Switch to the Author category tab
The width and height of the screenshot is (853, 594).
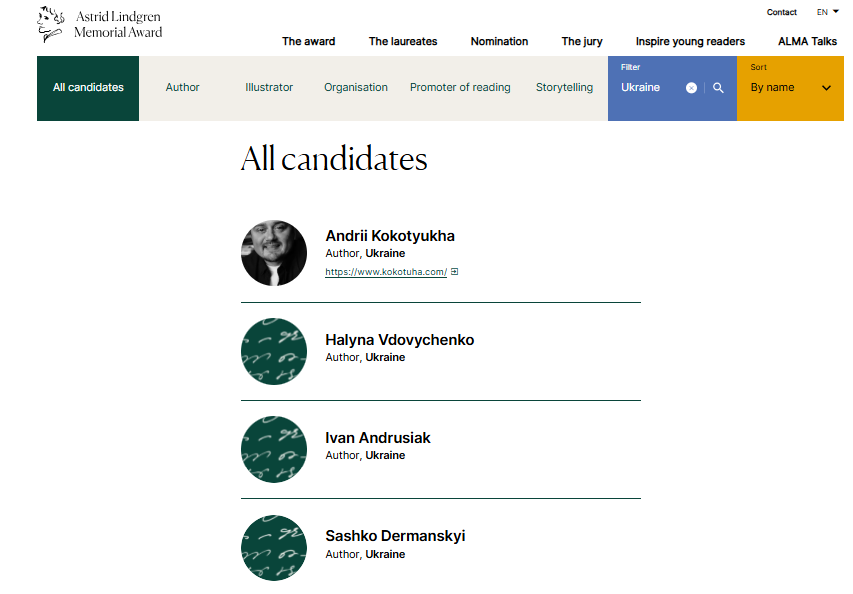tap(182, 88)
